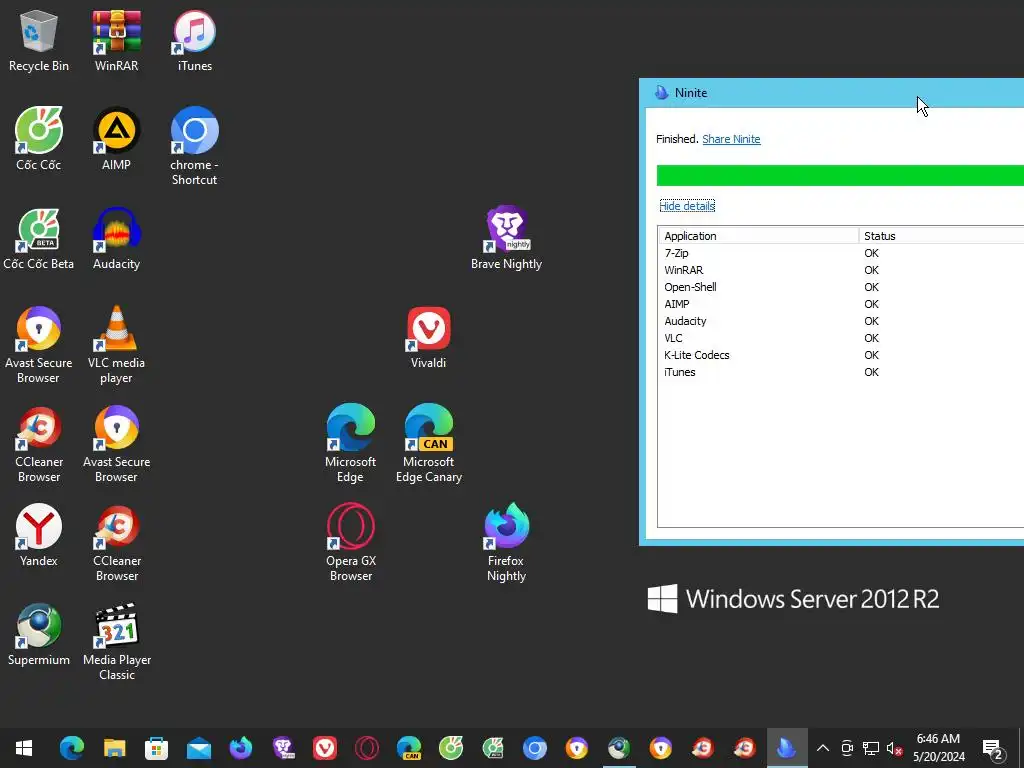Select the Microsoft Edge desktop shortcut
Viewport: 1024px width, 768px height.
coord(351,443)
